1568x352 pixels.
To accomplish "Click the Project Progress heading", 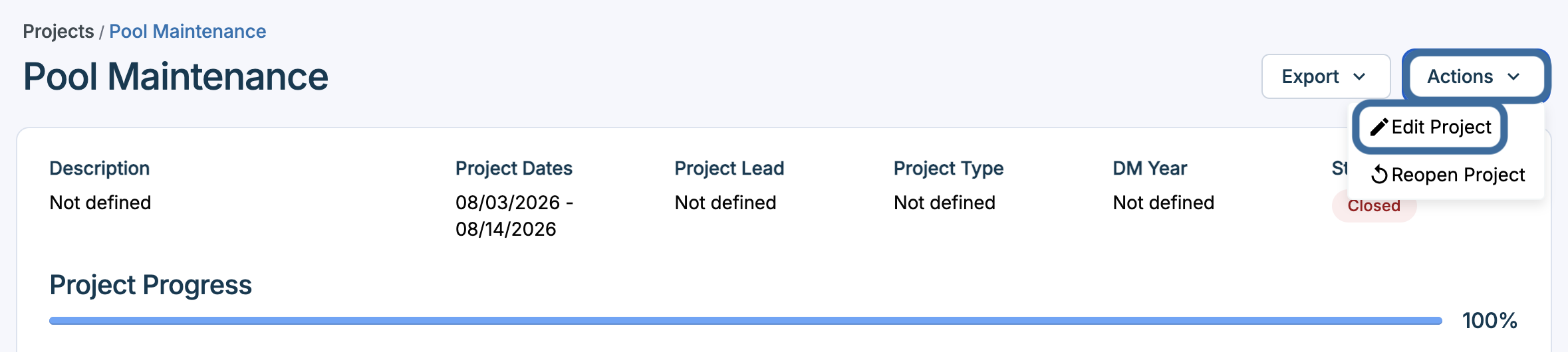I will tap(151, 285).
